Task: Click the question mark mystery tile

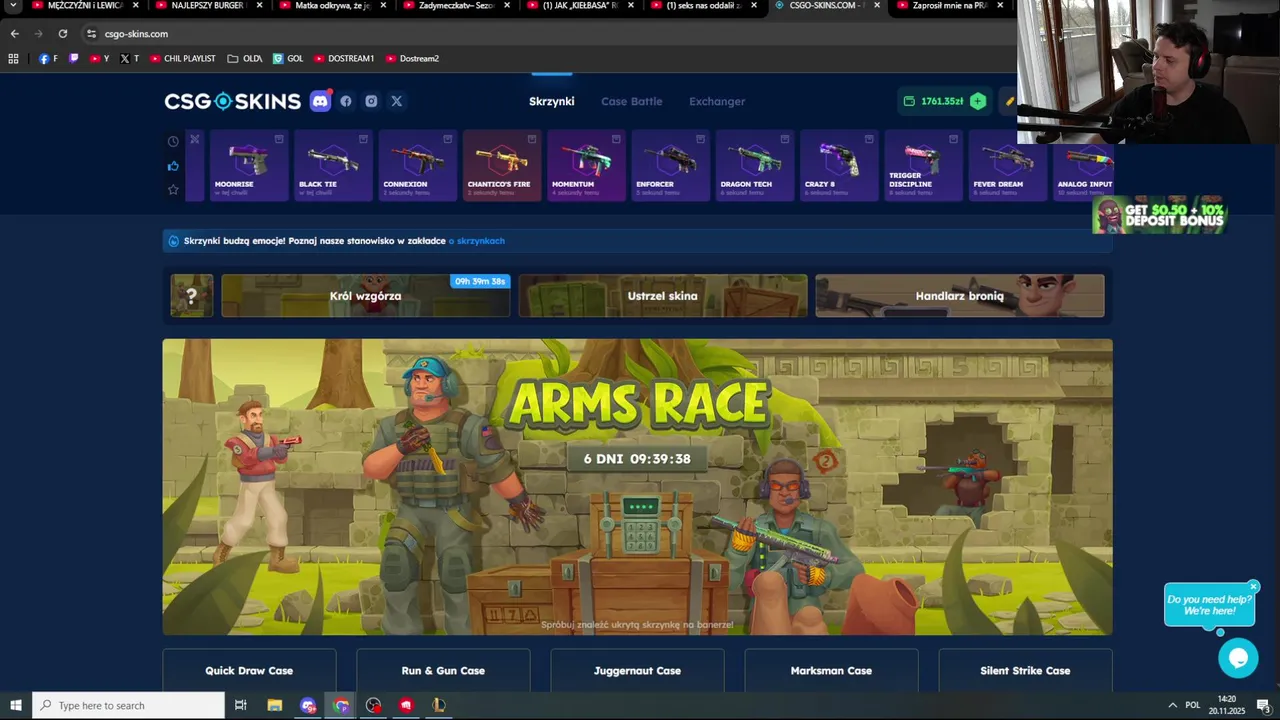Action: pos(192,296)
